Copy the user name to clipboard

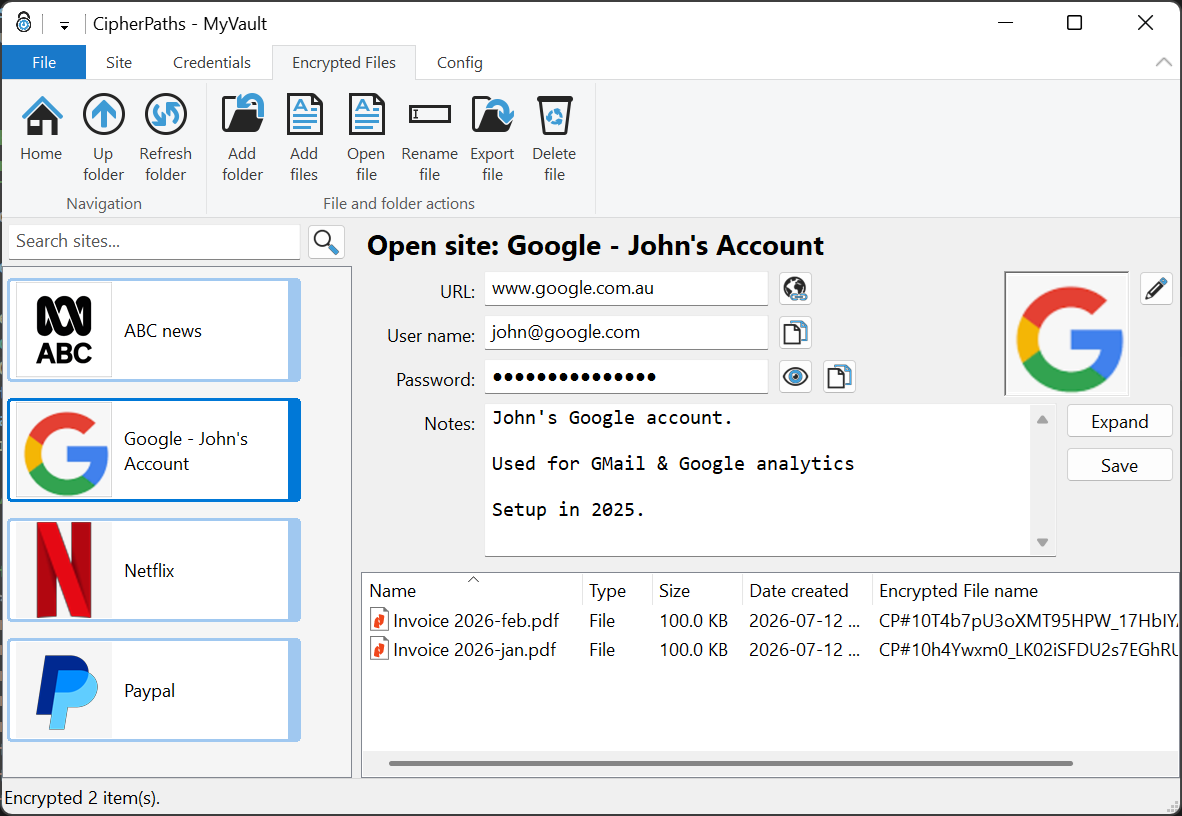click(795, 333)
